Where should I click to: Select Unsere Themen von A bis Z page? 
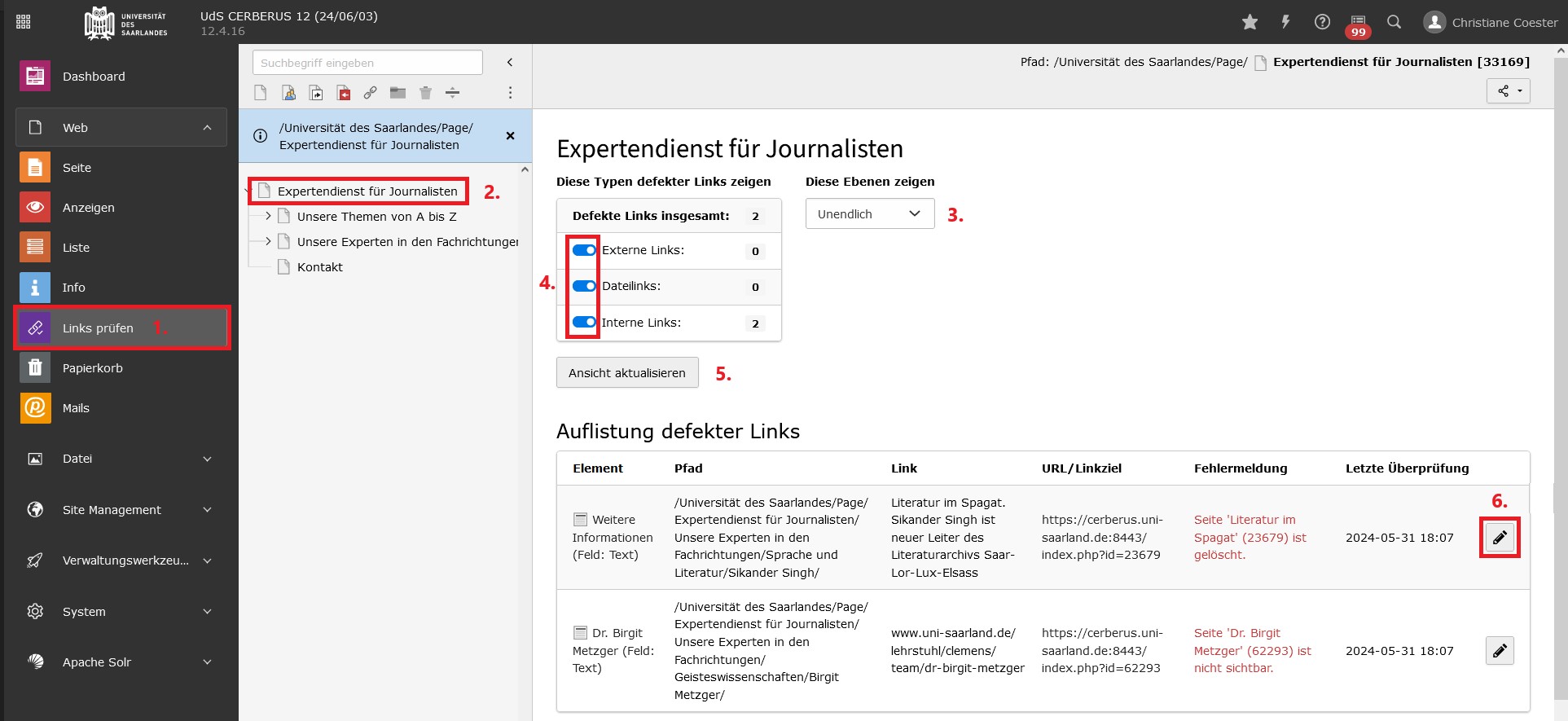(377, 217)
